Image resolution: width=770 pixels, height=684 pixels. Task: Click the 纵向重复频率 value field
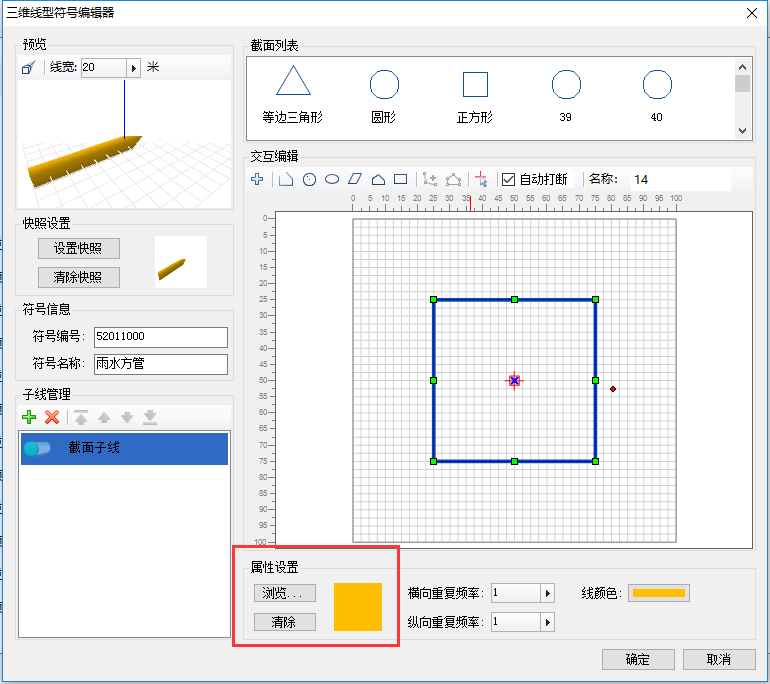click(x=516, y=623)
